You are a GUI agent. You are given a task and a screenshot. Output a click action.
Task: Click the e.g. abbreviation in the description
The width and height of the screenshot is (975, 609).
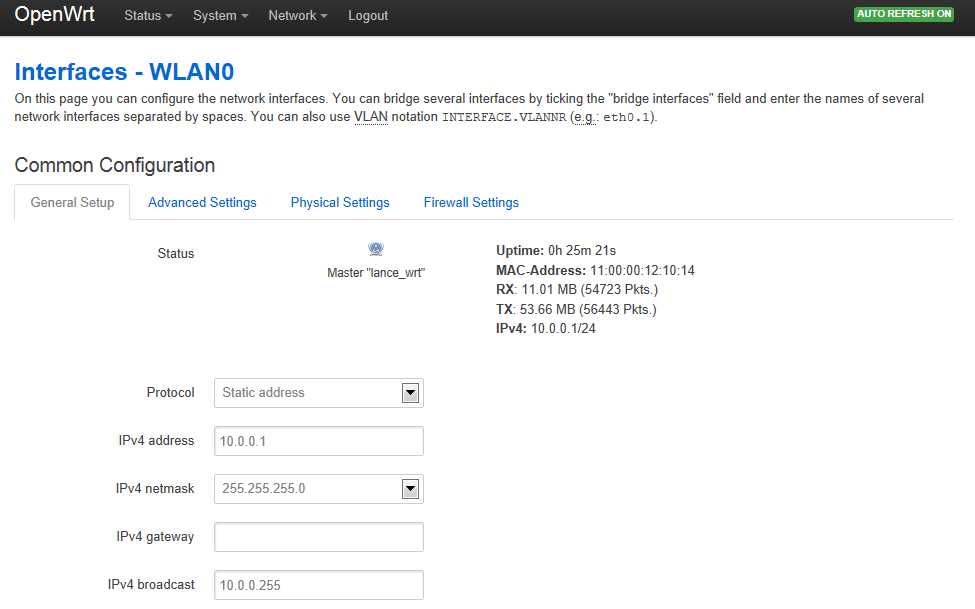pos(585,117)
